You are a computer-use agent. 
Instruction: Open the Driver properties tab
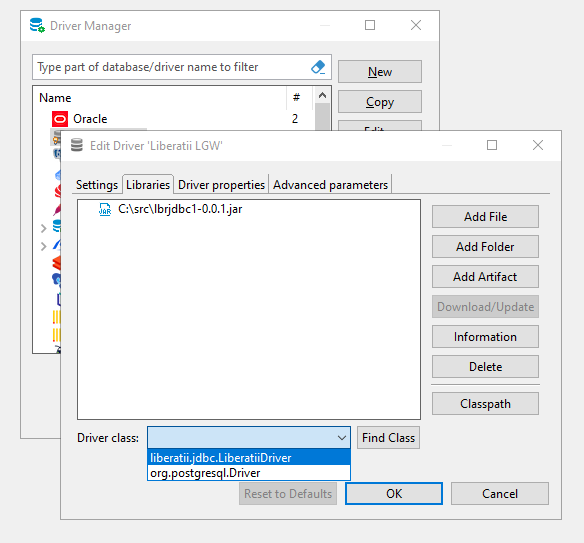(221, 185)
